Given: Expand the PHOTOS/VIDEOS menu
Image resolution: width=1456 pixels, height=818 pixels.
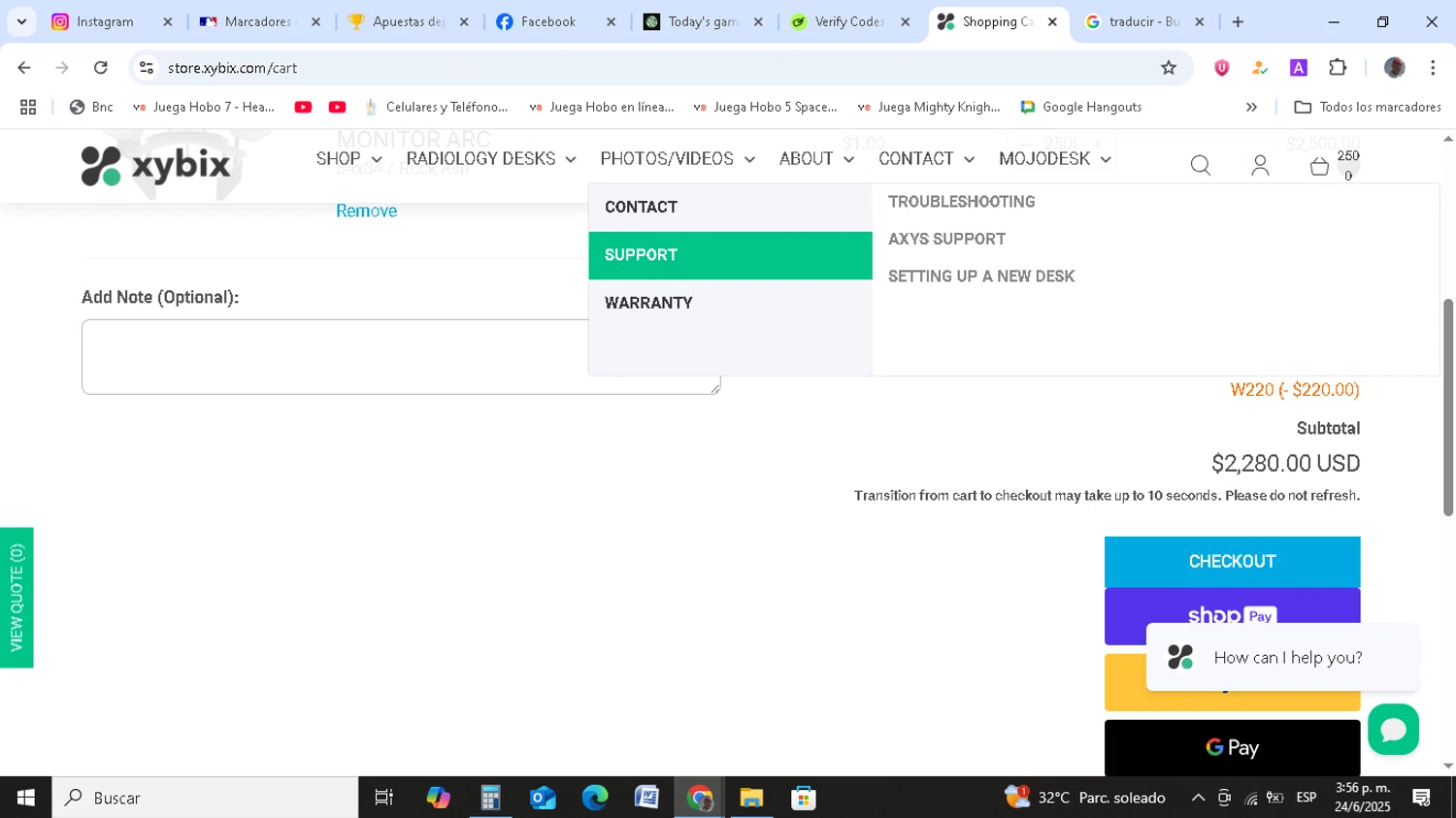Looking at the screenshot, I should [678, 159].
